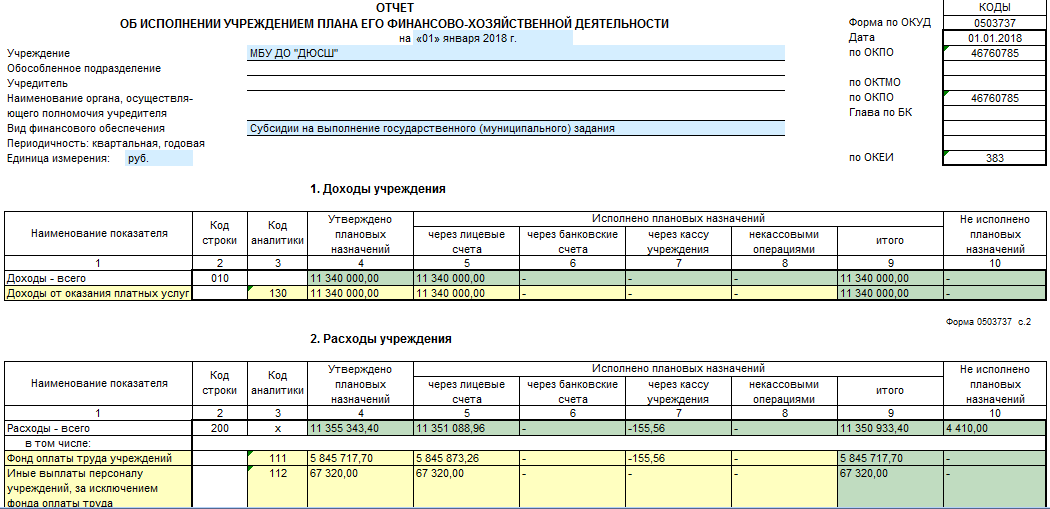Click Не исполнено плановых назначений header in expenses table
Viewport: 1050px width, 509px height.
point(994,384)
